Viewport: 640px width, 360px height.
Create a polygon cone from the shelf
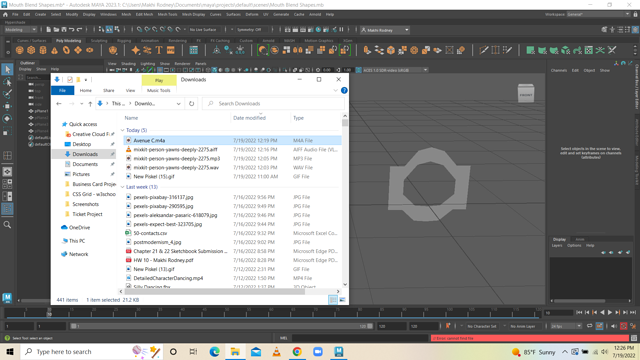click(55, 50)
